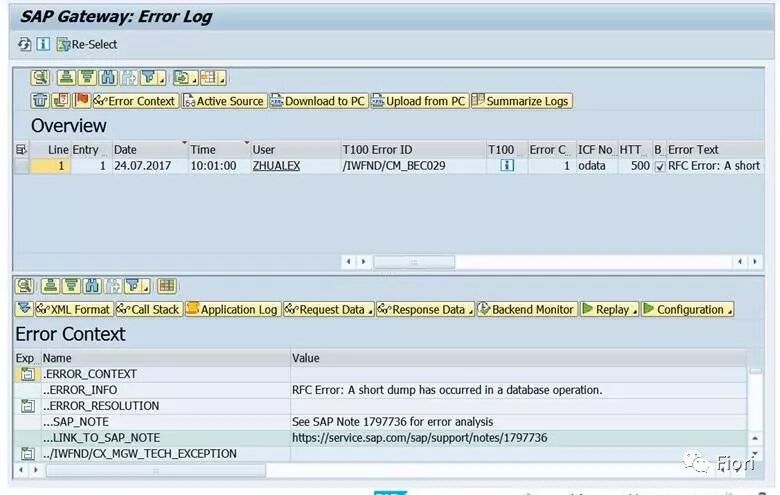Open user link ZHUALEX
The image size is (780, 495).
276,166
